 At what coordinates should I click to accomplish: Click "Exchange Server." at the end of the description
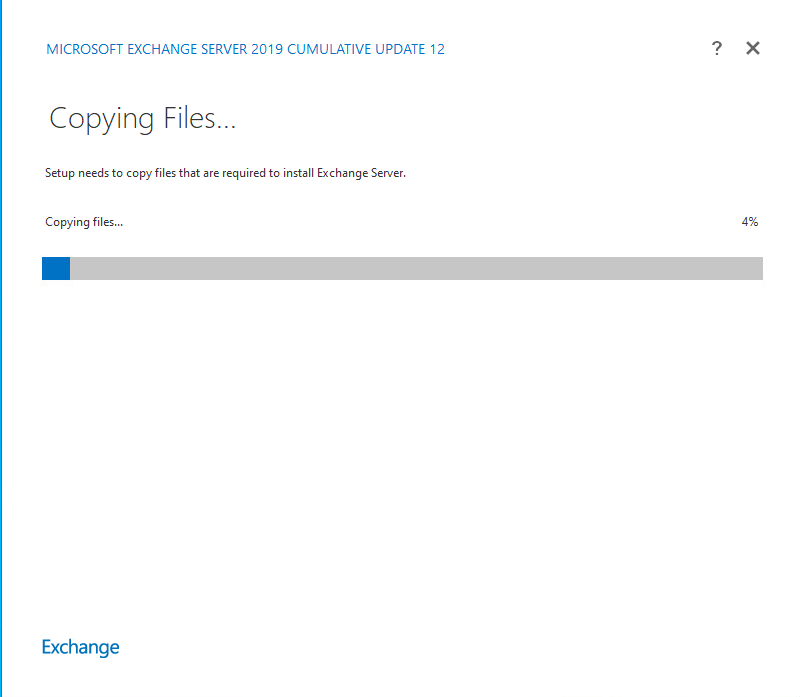pyautogui.click(x=361, y=173)
